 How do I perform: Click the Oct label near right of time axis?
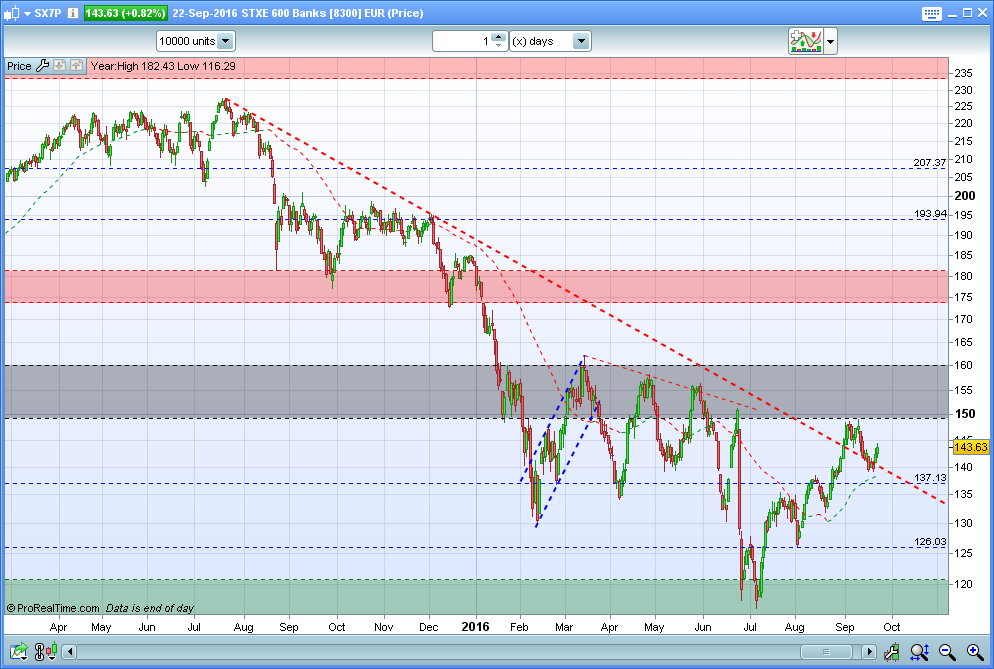891,627
